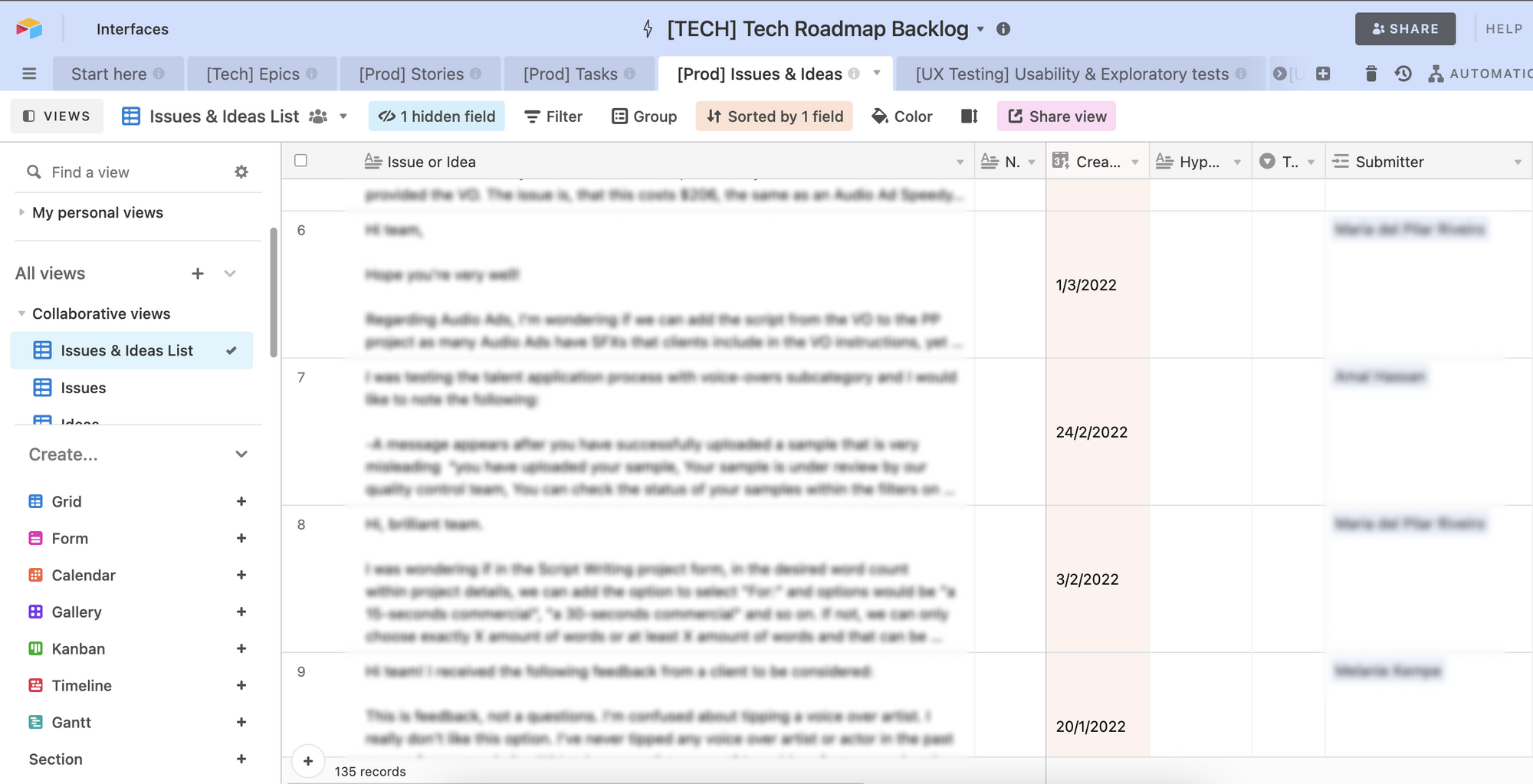This screenshot has height=784, width=1533.
Task: Click the collaborative view people icon
Action: [x=318, y=116]
